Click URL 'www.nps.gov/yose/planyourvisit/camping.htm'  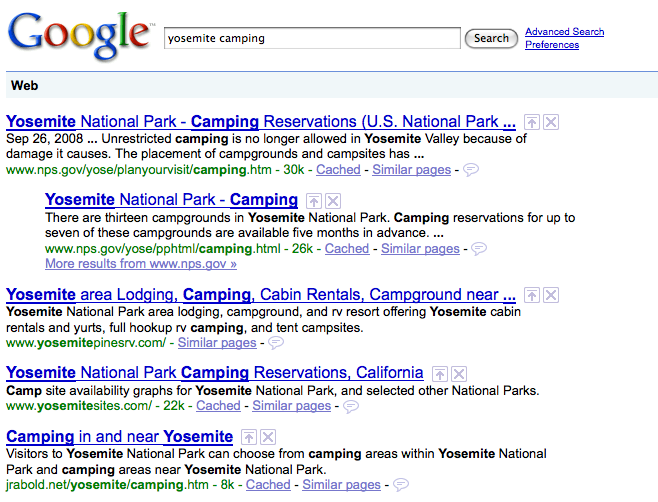[139, 170]
